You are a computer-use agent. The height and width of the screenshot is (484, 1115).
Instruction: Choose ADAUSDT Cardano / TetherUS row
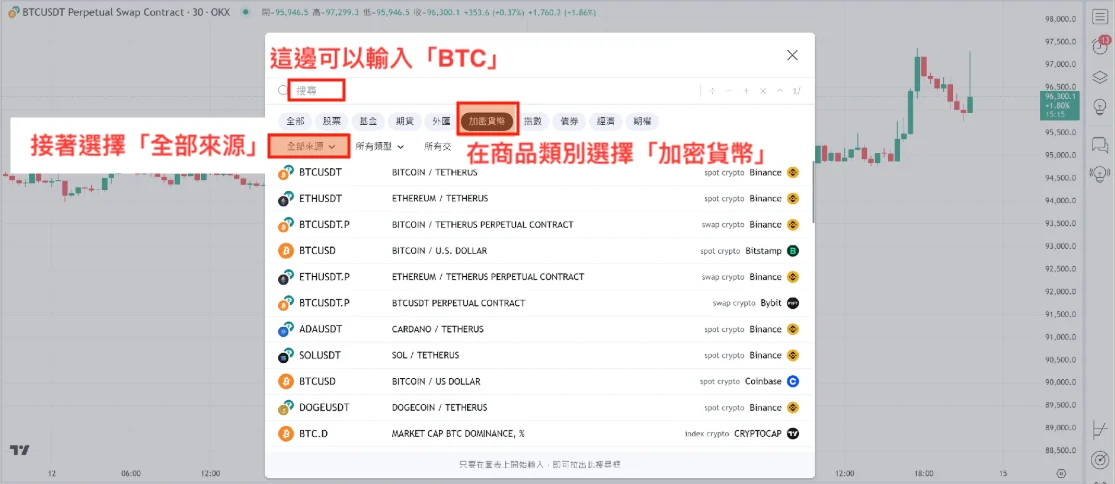[540, 329]
